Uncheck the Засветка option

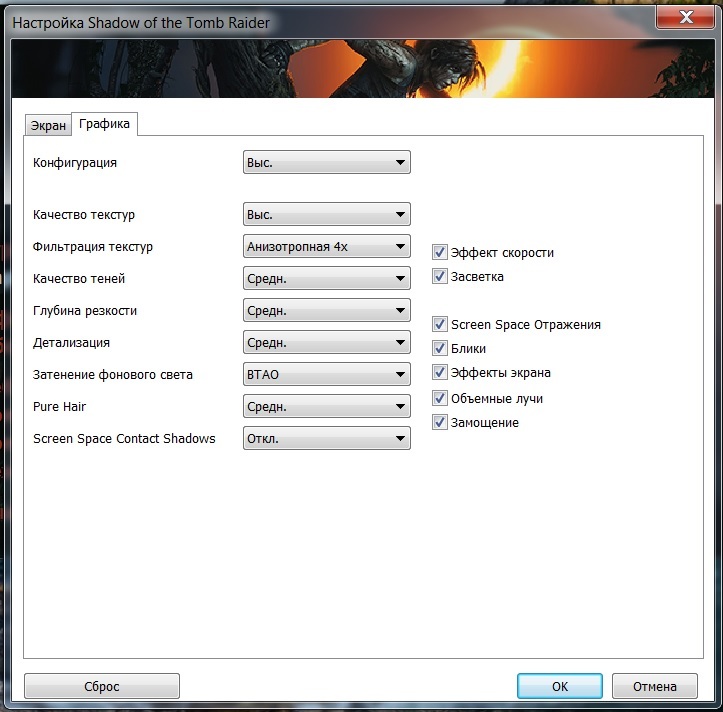(440, 276)
